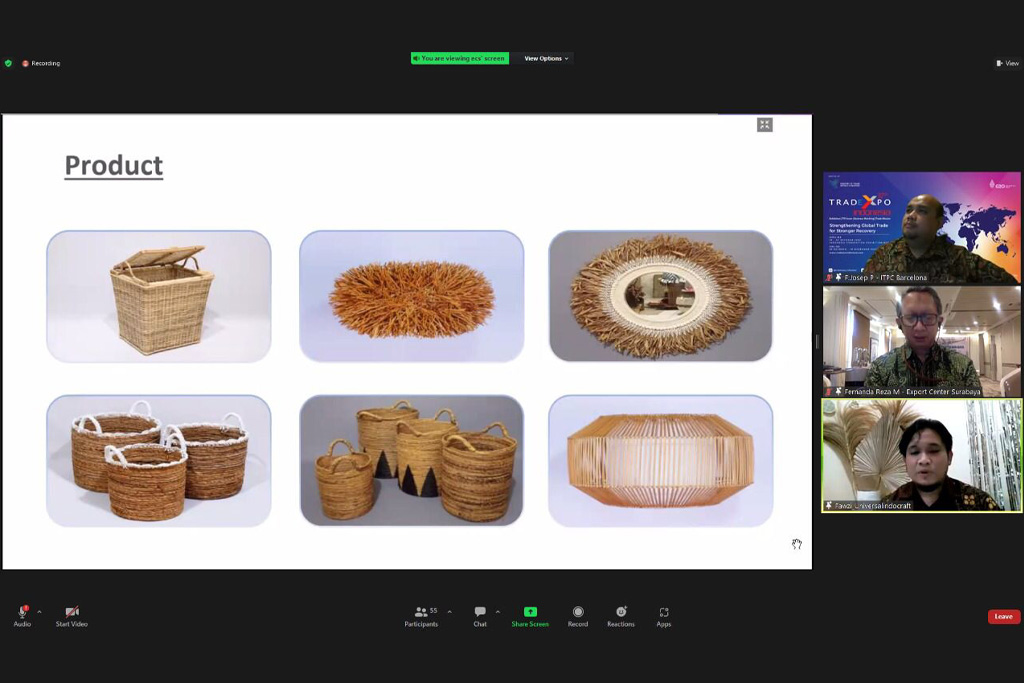This screenshot has width=1024, height=683.
Task: Select the Export Center Surabaya participant video
Action: tap(921, 341)
